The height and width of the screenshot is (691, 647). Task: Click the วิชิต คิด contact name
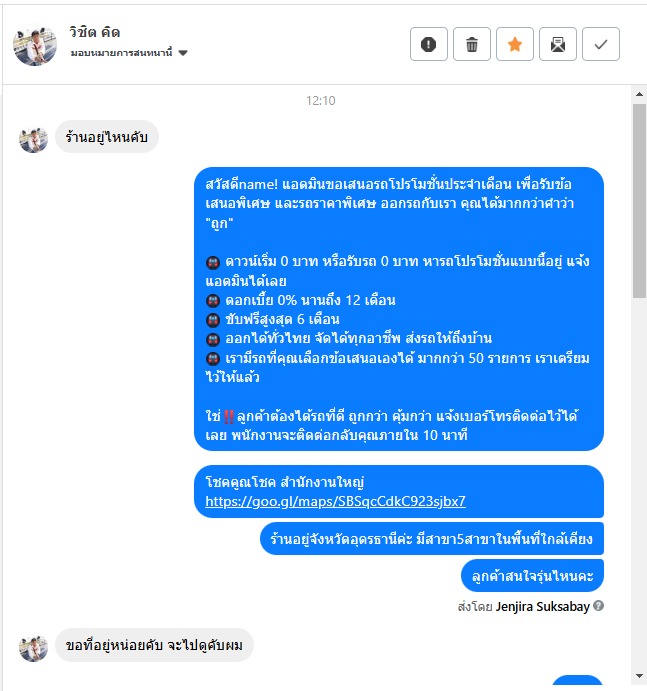[95, 32]
